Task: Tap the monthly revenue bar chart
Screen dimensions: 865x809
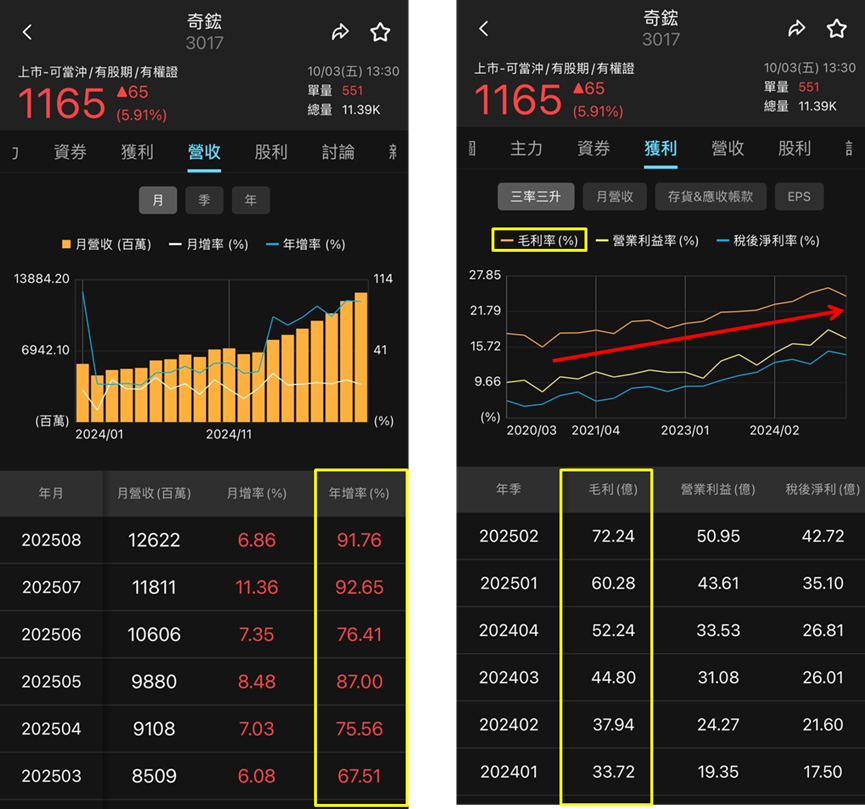Action: pos(222,352)
